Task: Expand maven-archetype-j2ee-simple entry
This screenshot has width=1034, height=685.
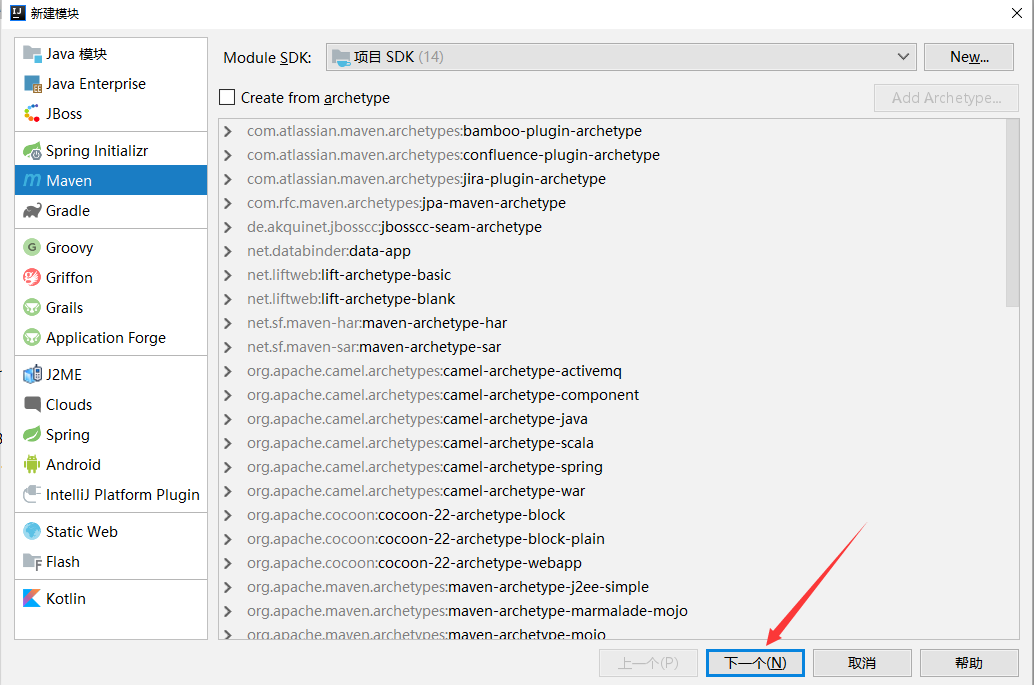Action: 228,587
